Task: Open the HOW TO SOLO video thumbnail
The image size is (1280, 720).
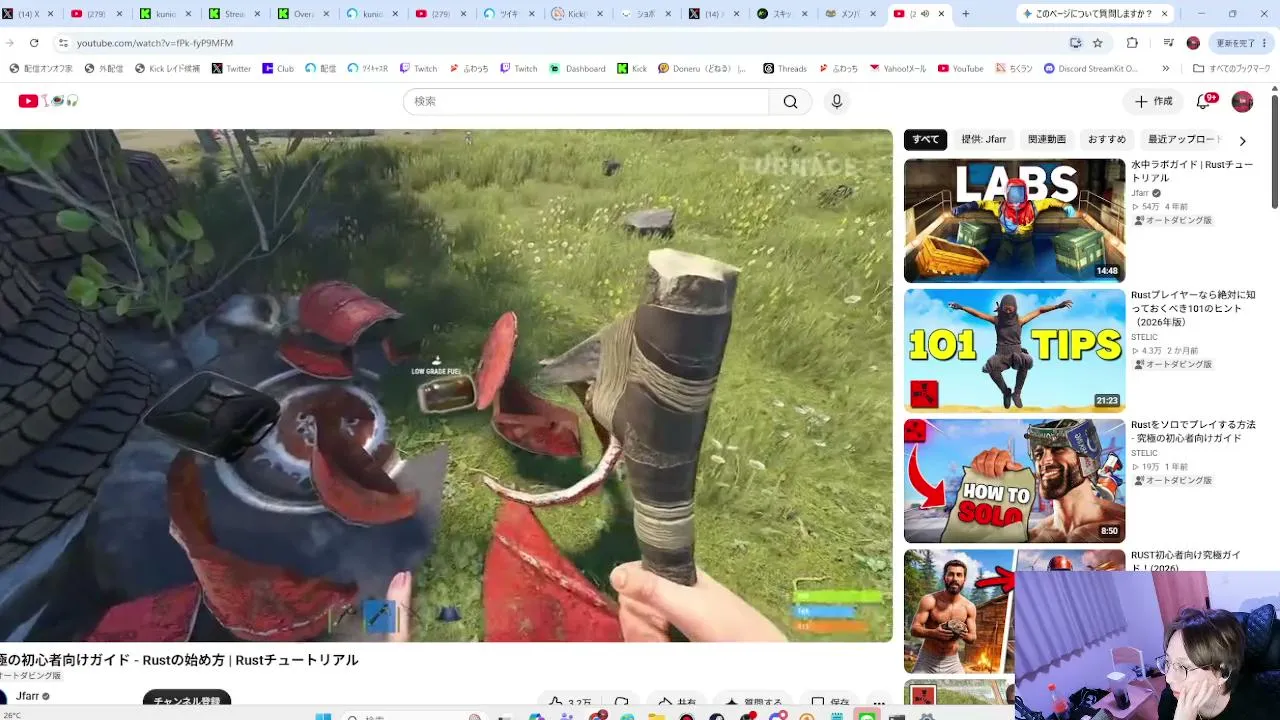Action: click(x=1014, y=481)
